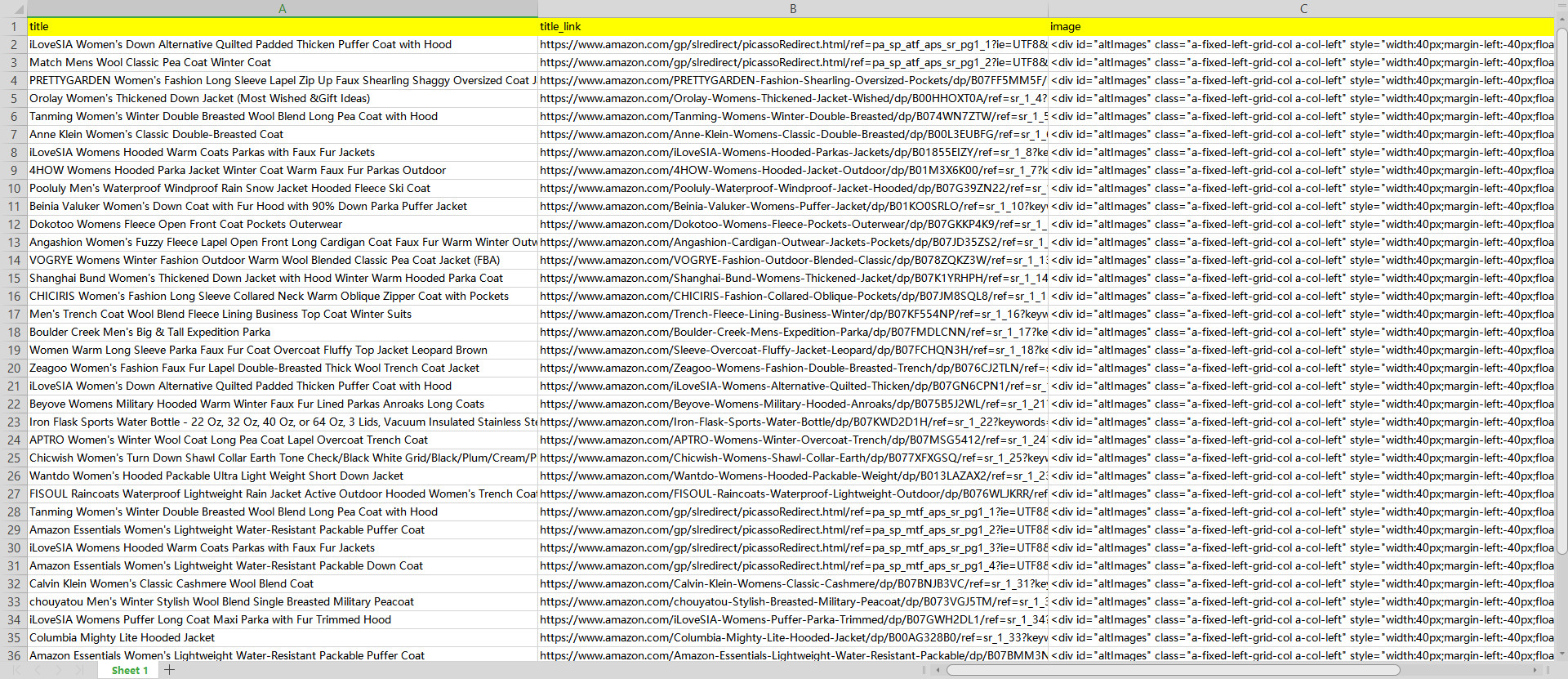1568x679 pixels.
Task: Select the APTRO-Womens-Winter-Overcoat URL cell
Action: [x=792, y=440]
